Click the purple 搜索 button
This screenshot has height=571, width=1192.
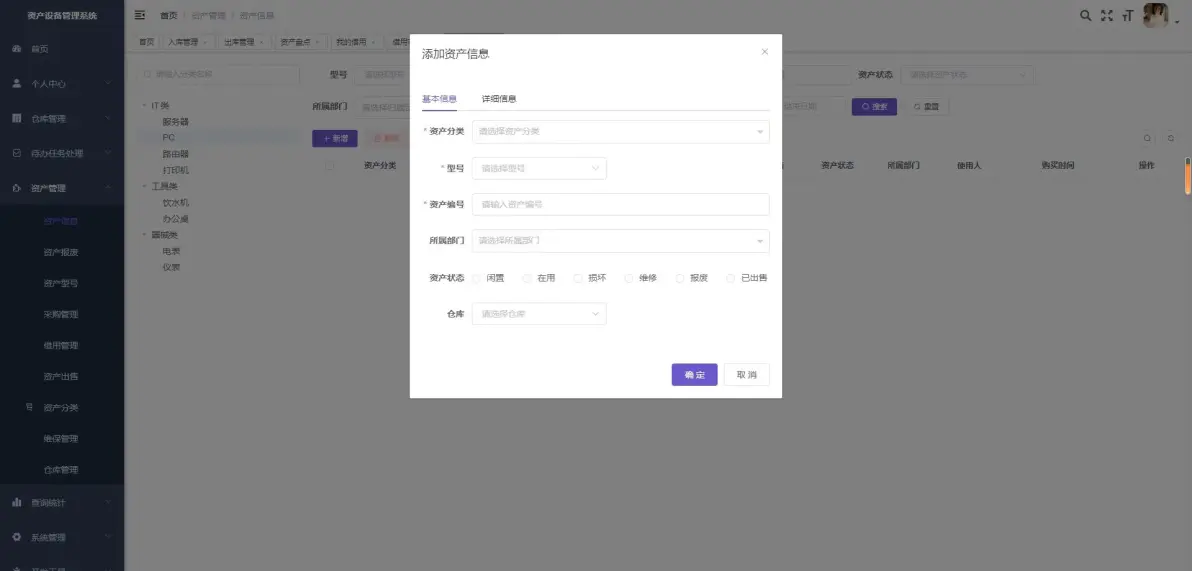pyautogui.click(x=874, y=107)
